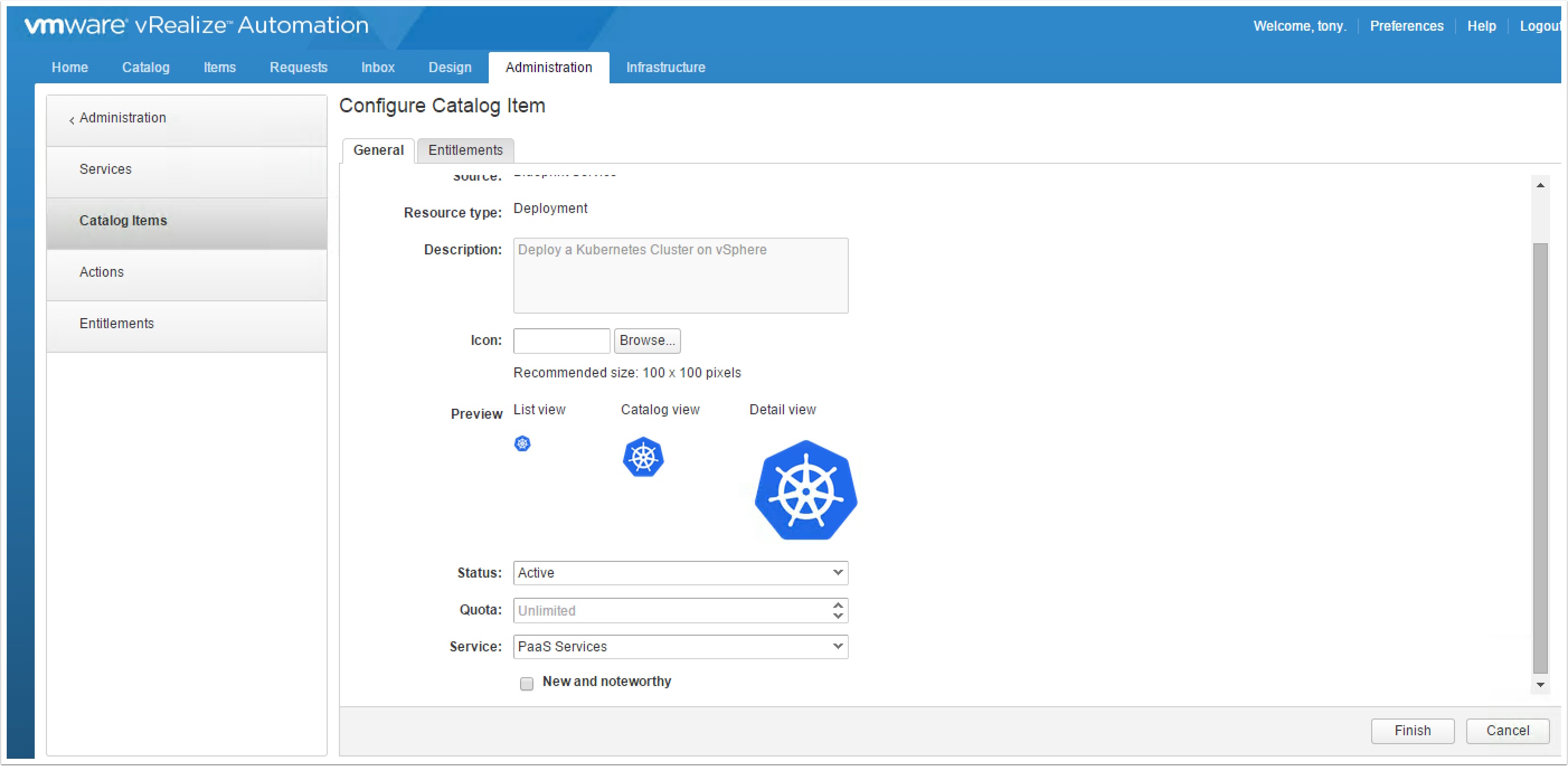The image size is (1568, 766).
Task: Click the VMware vRealize Automation logo
Action: click(x=195, y=25)
